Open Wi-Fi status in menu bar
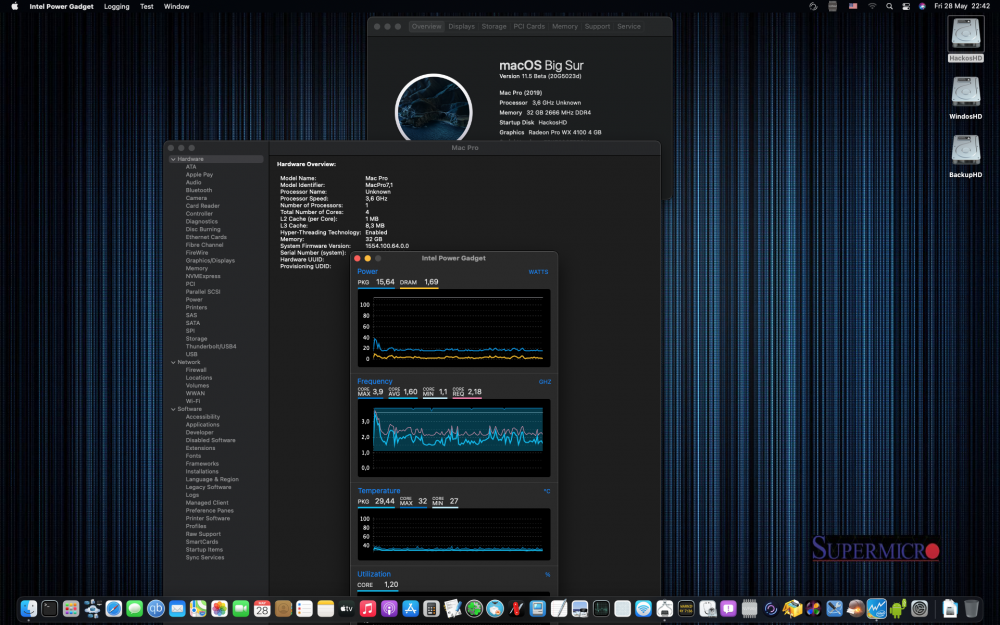Viewport: 1000px width, 625px height. pos(872,6)
